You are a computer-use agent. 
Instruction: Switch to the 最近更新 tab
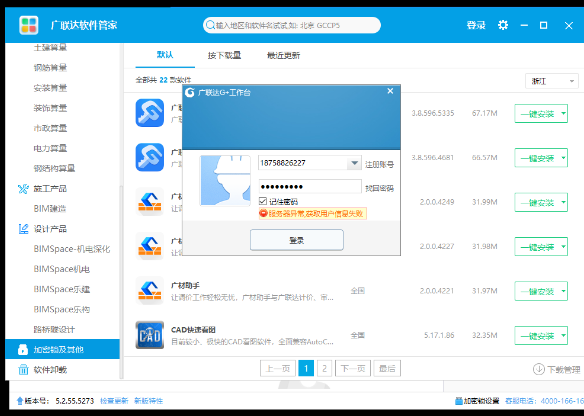(283, 55)
